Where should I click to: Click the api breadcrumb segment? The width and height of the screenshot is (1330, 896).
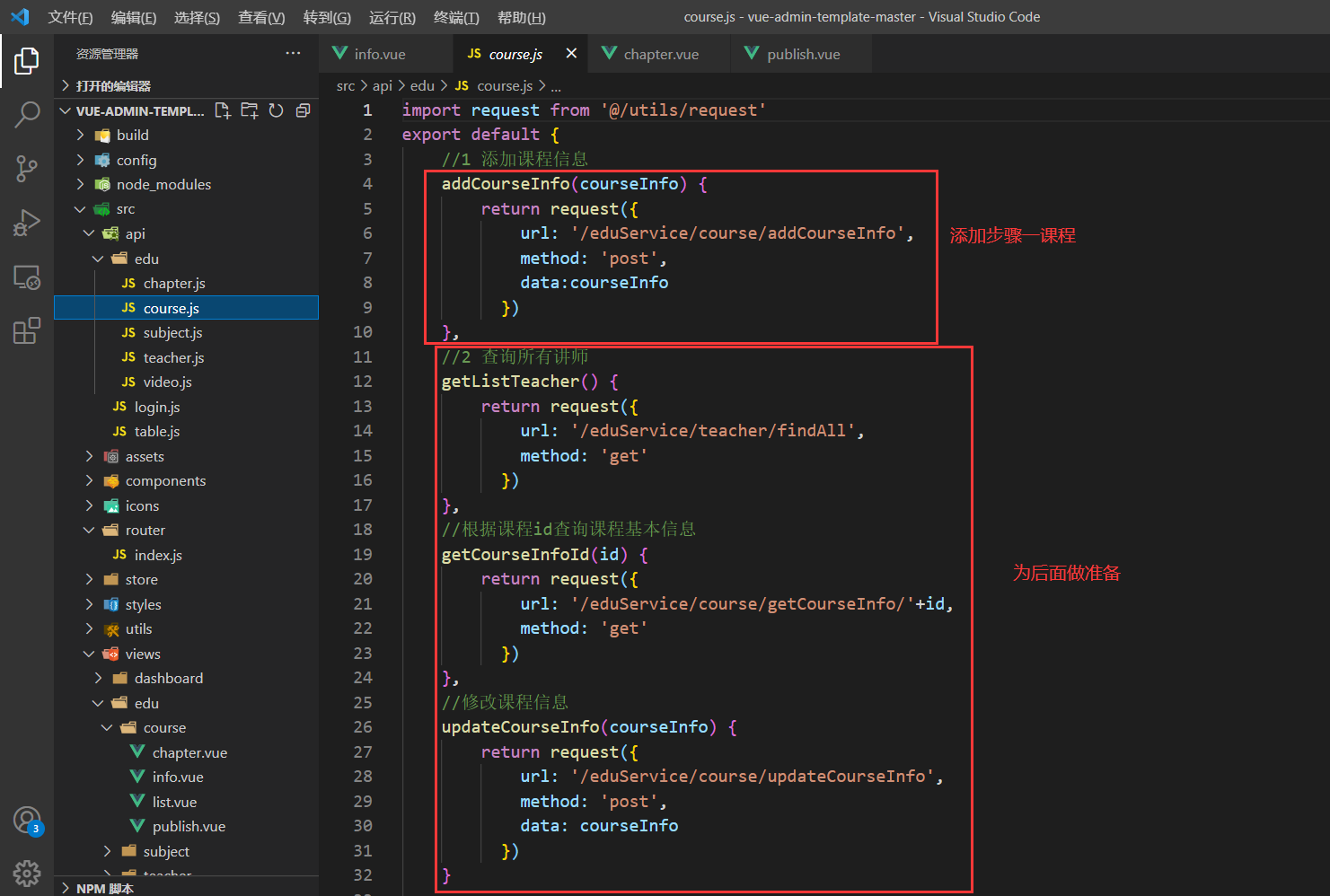coord(383,85)
